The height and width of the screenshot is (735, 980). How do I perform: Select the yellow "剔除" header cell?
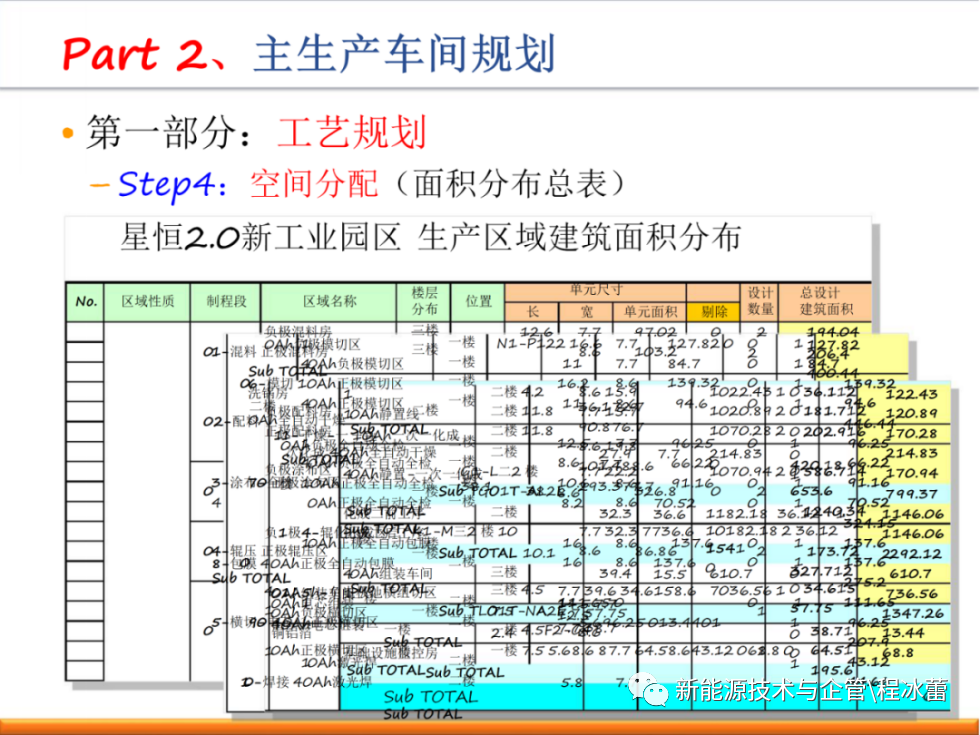click(x=713, y=312)
